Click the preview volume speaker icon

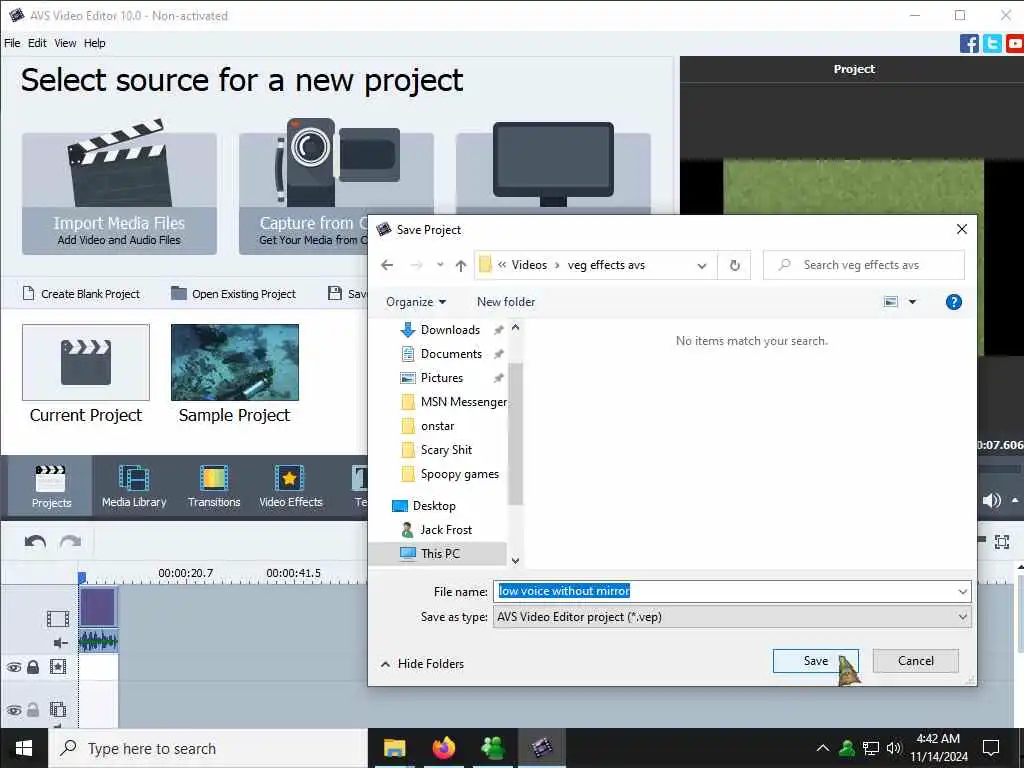click(x=991, y=500)
